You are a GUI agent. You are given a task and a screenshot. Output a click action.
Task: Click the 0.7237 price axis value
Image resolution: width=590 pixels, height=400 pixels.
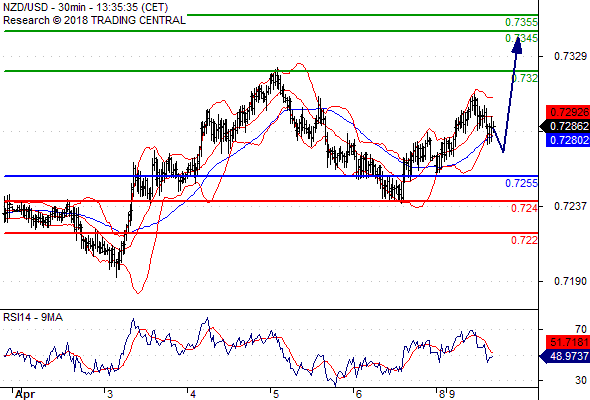point(570,206)
